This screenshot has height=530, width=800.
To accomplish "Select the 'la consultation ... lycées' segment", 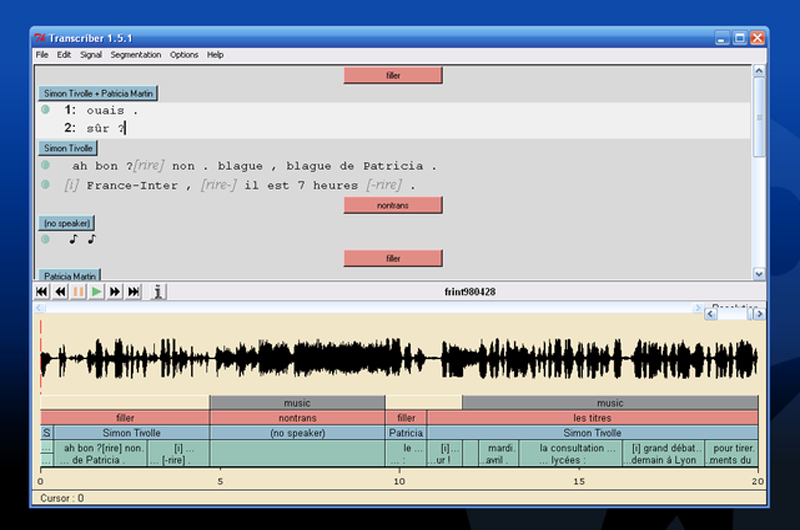I will pos(570,453).
